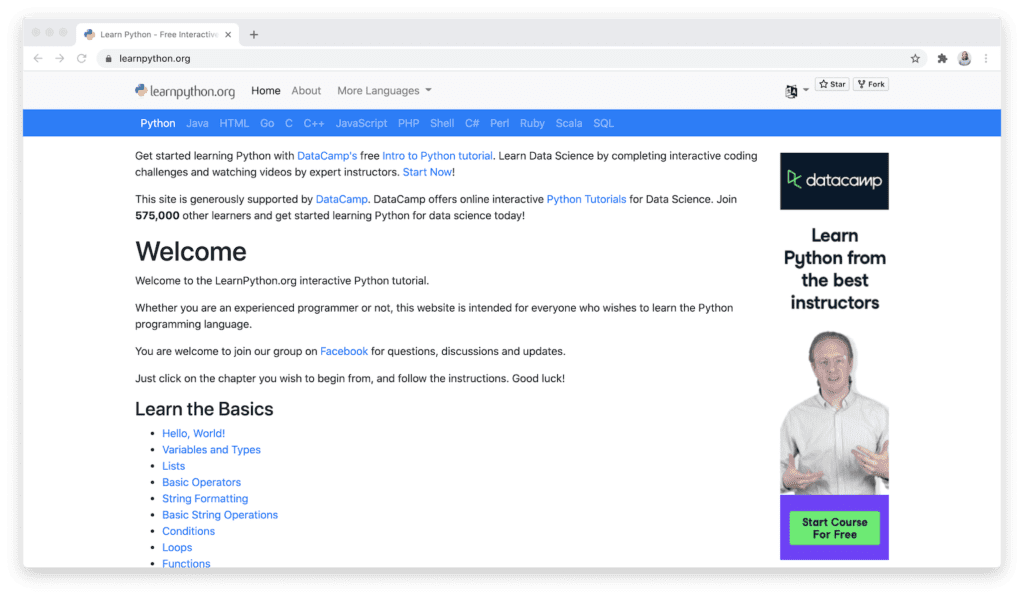Screen dimensions: 1024x596
Task: Select the Java language tab
Action: click(197, 124)
